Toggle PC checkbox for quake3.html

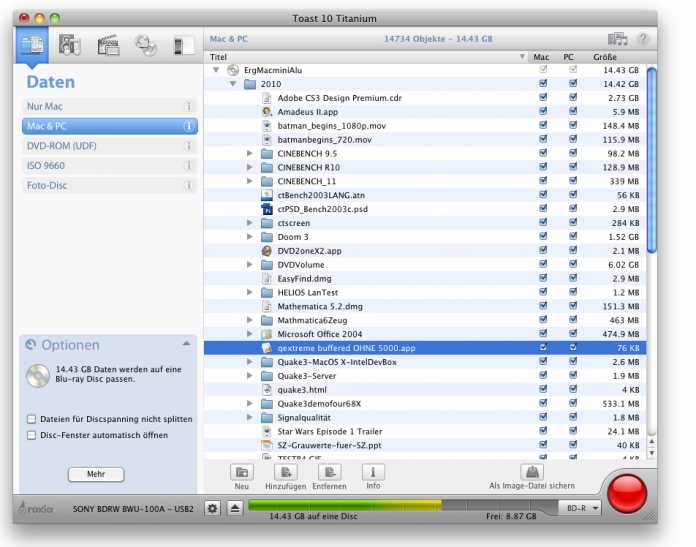573,389
